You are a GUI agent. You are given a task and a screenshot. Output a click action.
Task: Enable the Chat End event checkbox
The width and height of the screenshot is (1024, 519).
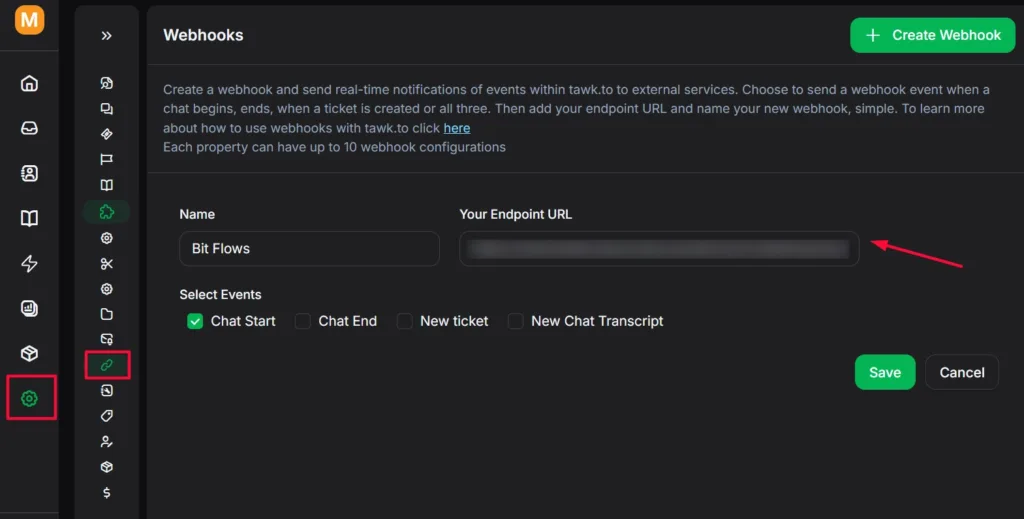click(302, 321)
